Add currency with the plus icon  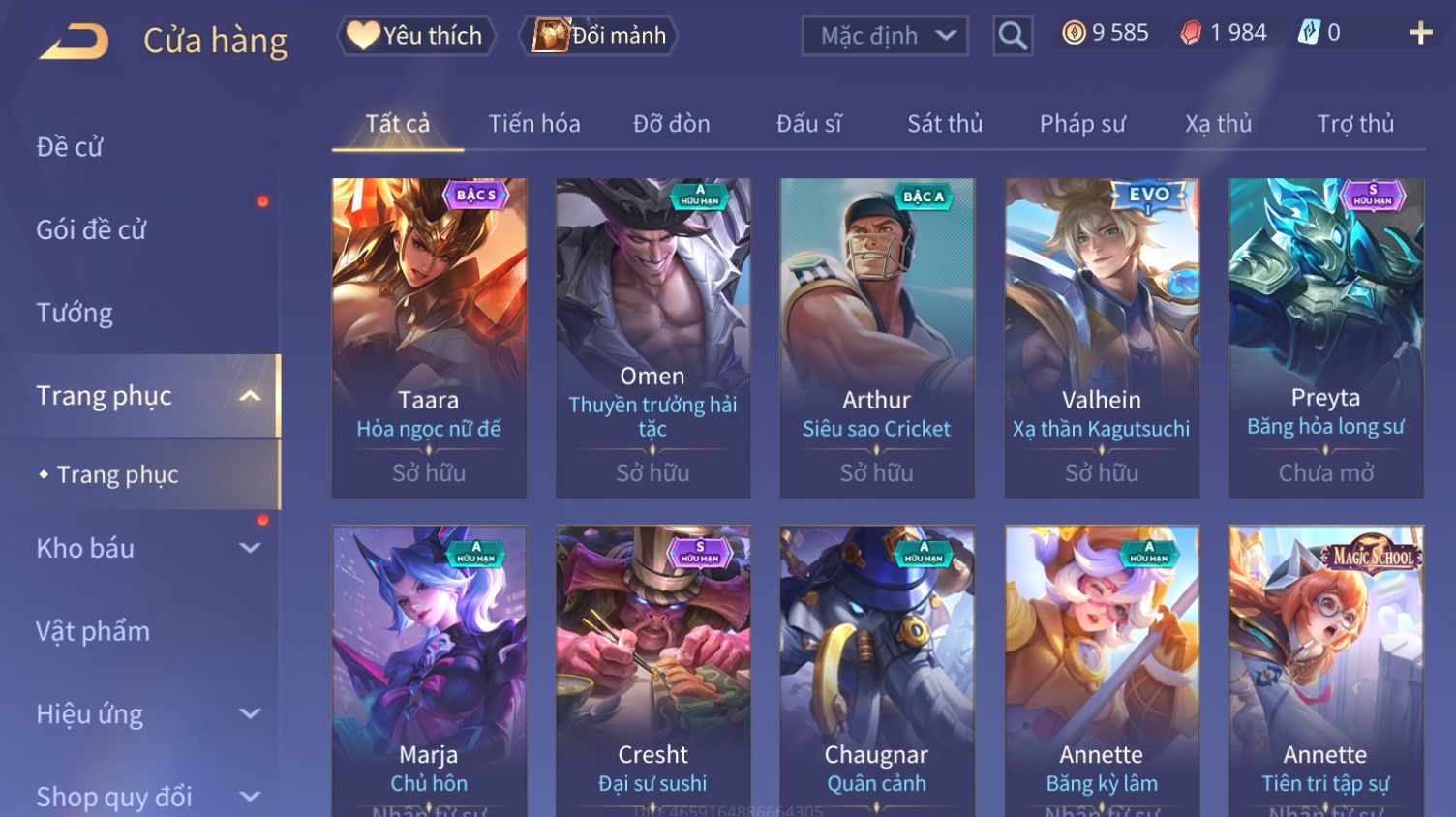[x=1420, y=33]
